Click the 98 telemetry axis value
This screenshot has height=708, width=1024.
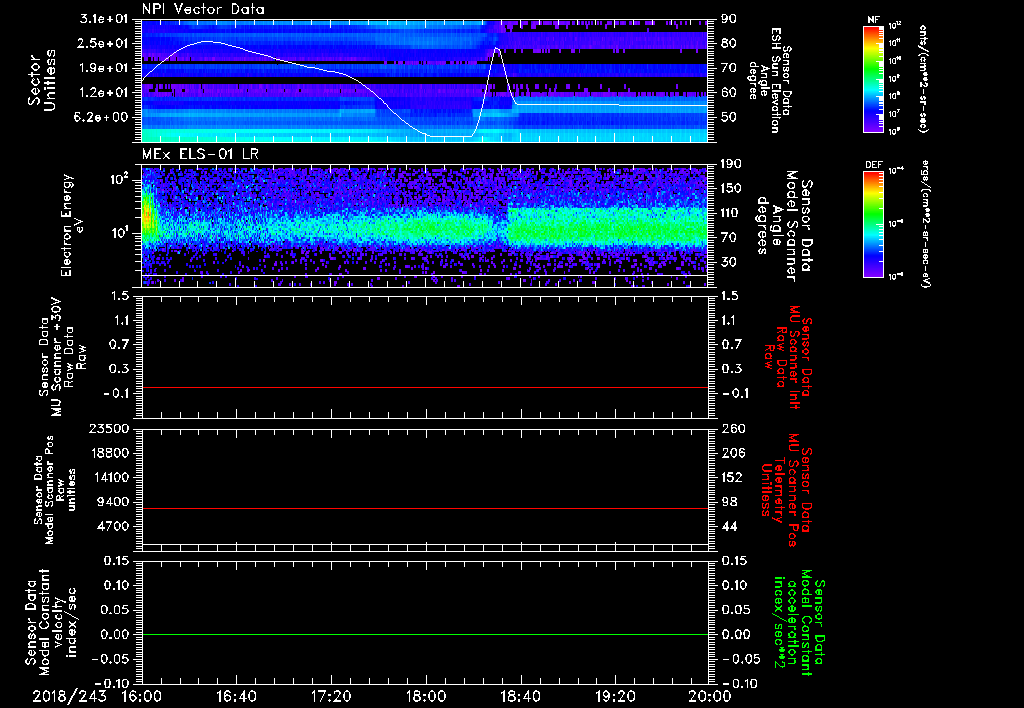[x=729, y=502]
